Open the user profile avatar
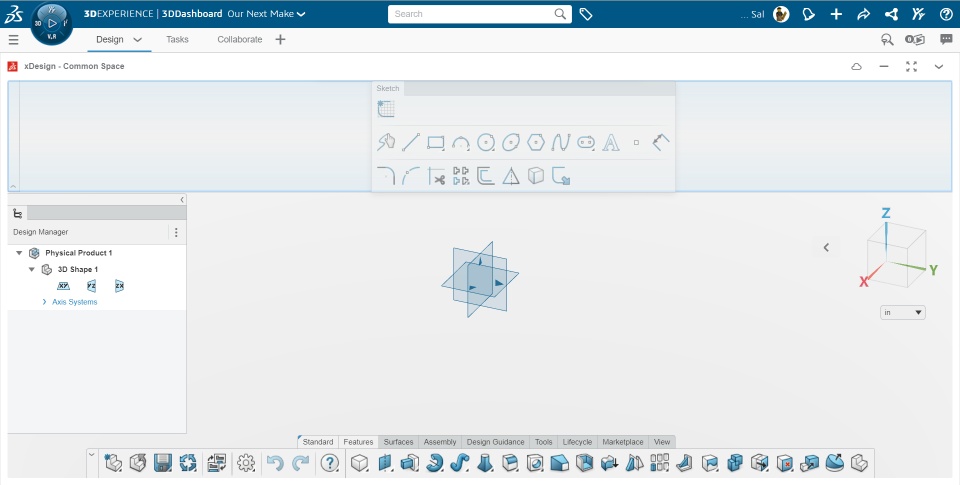This screenshot has width=960, height=485. [x=781, y=14]
